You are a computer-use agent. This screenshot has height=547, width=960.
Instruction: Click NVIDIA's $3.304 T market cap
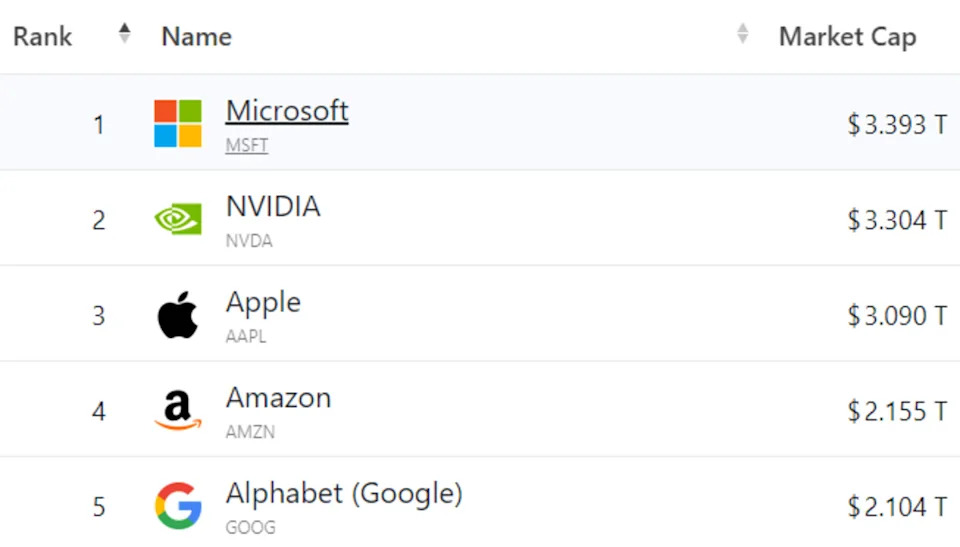(x=898, y=220)
